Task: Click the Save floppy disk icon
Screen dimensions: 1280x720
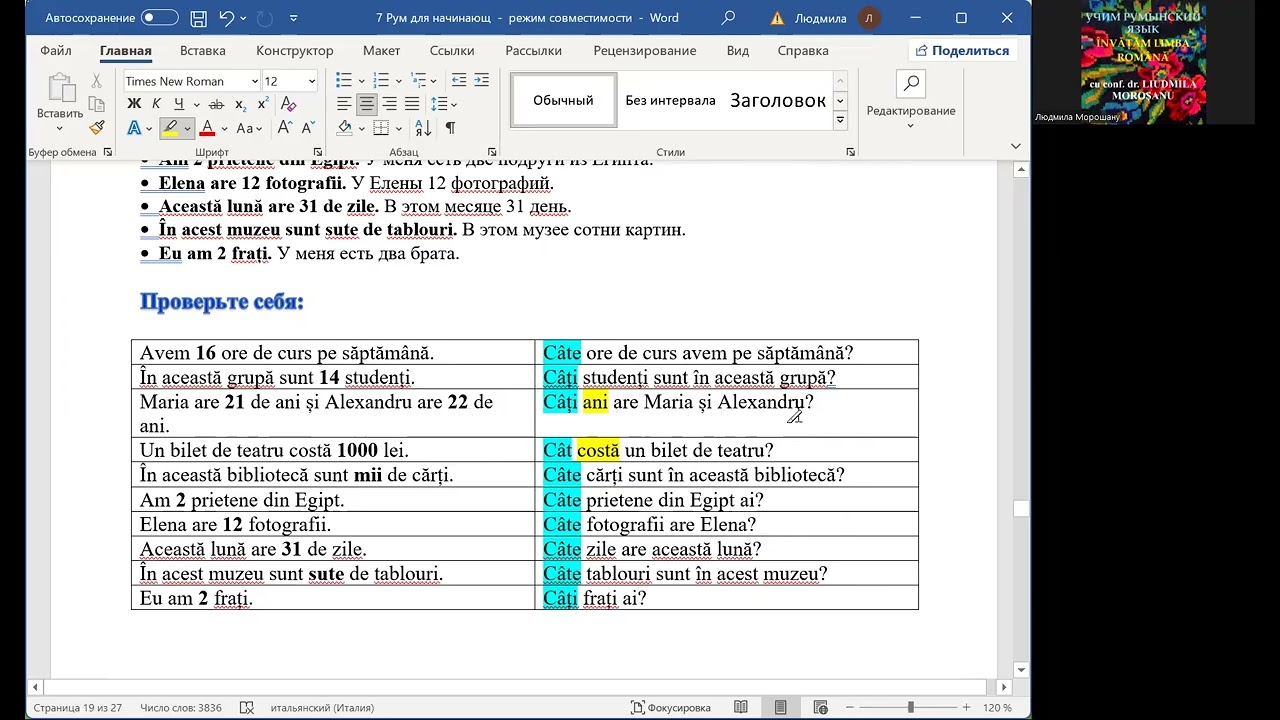Action: 198,18
